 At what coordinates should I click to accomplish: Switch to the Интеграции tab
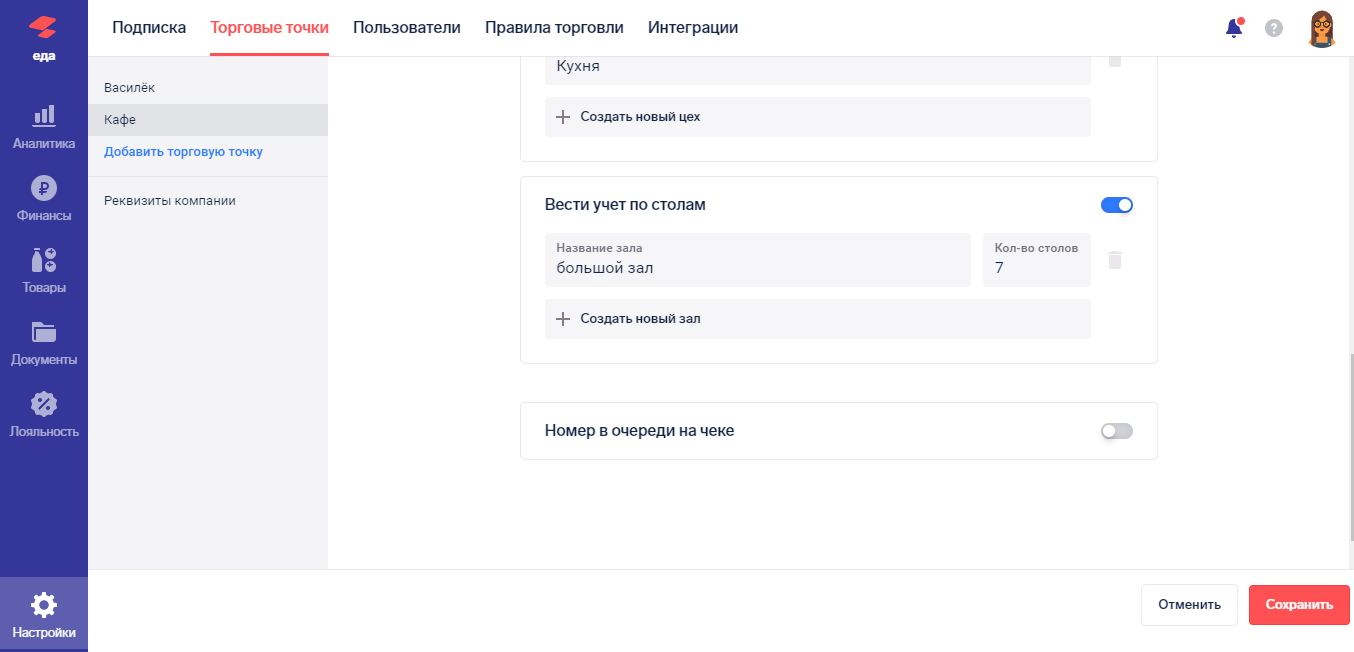pyautogui.click(x=693, y=28)
